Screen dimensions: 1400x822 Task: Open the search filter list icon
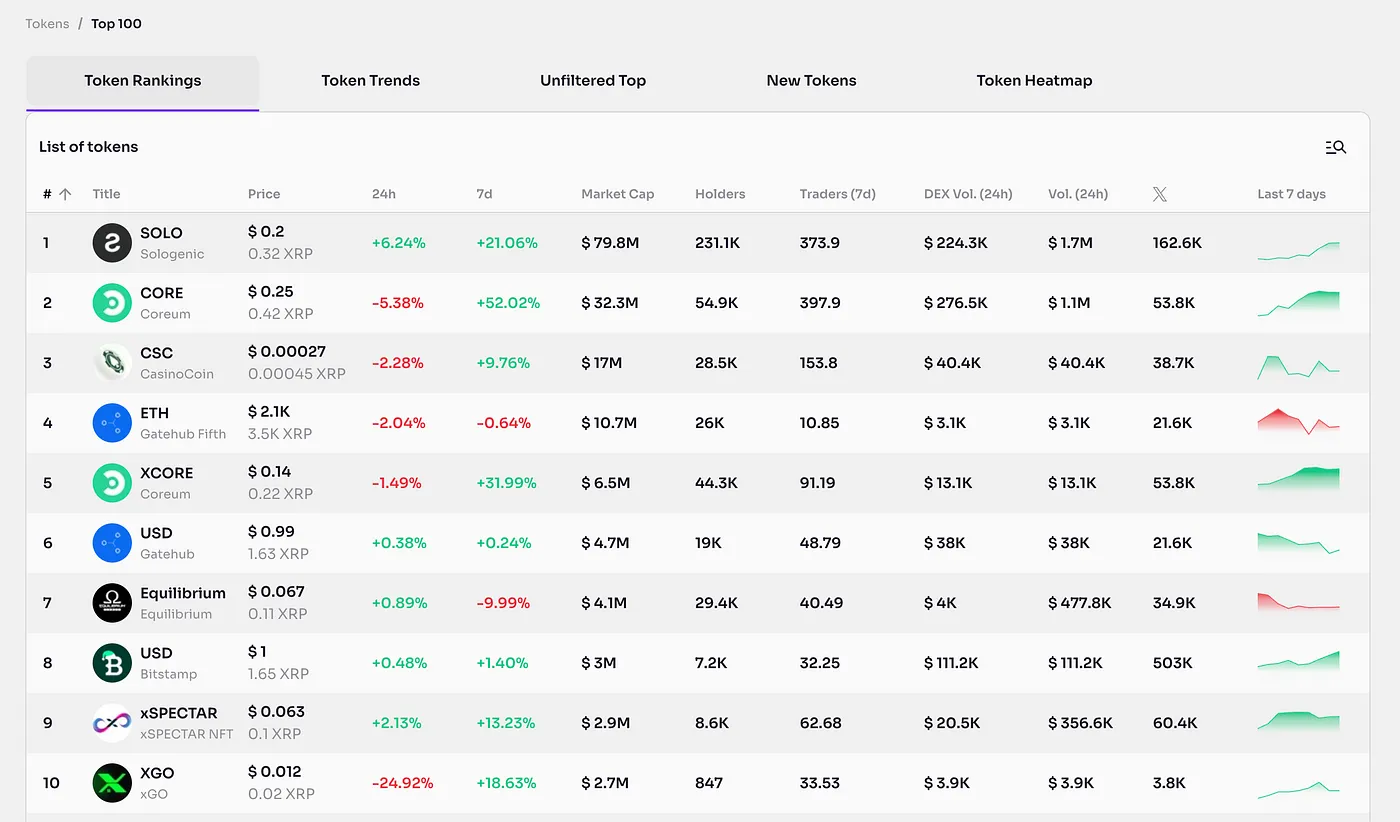point(1335,147)
